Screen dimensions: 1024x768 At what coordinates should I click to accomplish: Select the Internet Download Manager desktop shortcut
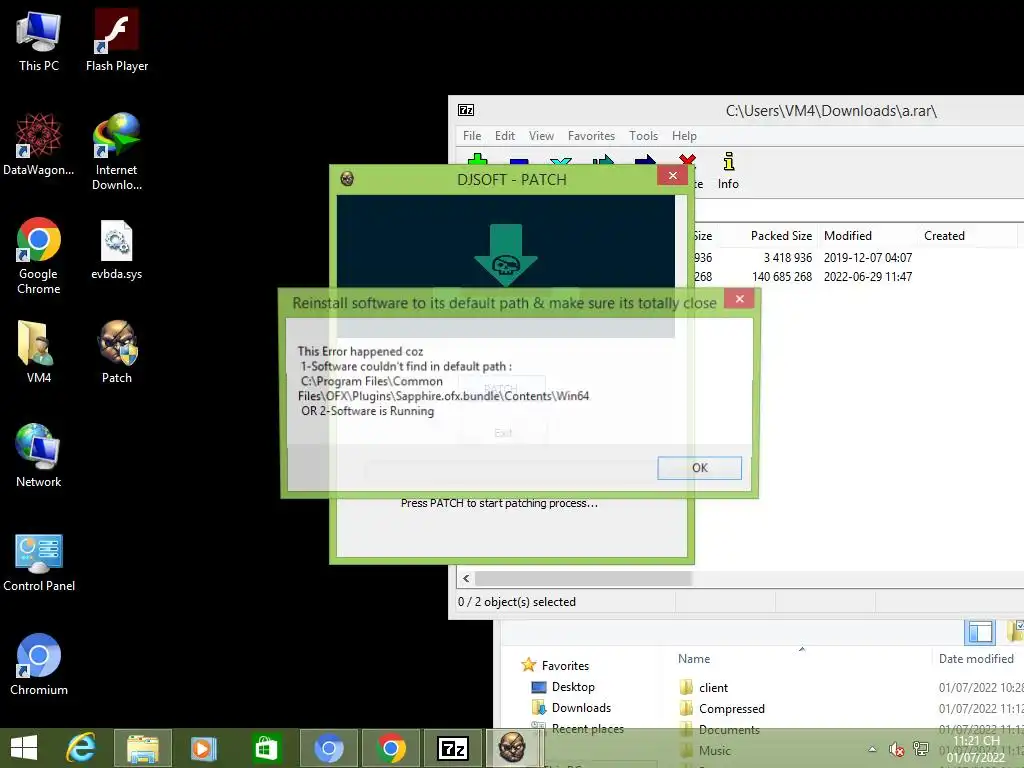(116, 152)
